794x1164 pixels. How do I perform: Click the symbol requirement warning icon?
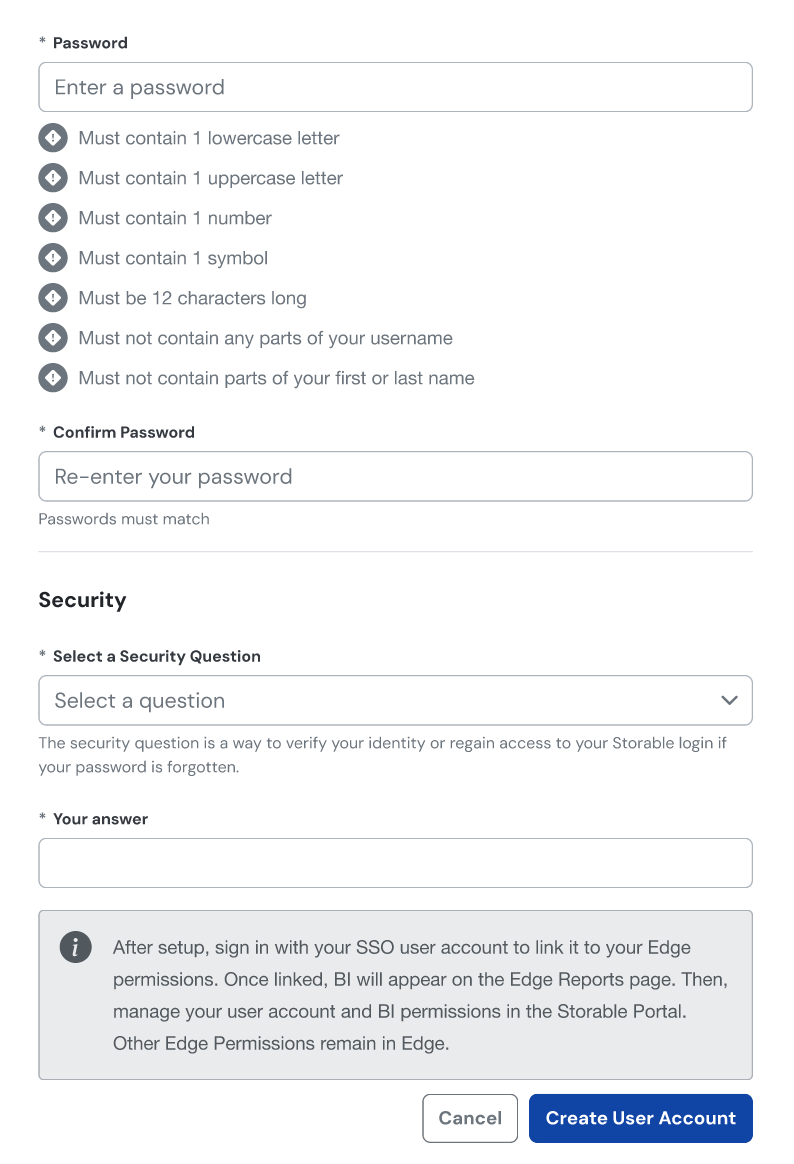coord(52,258)
